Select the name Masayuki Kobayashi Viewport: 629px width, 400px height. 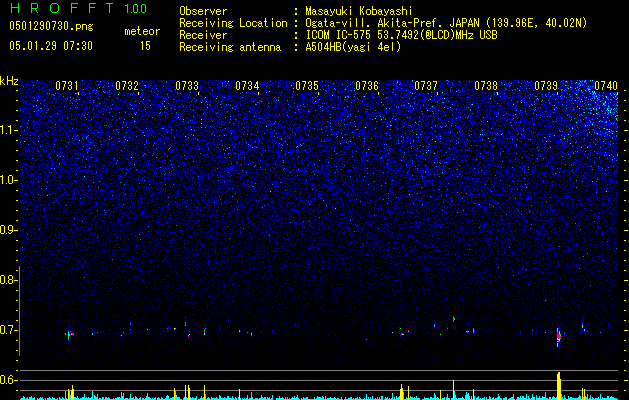coord(359,11)
